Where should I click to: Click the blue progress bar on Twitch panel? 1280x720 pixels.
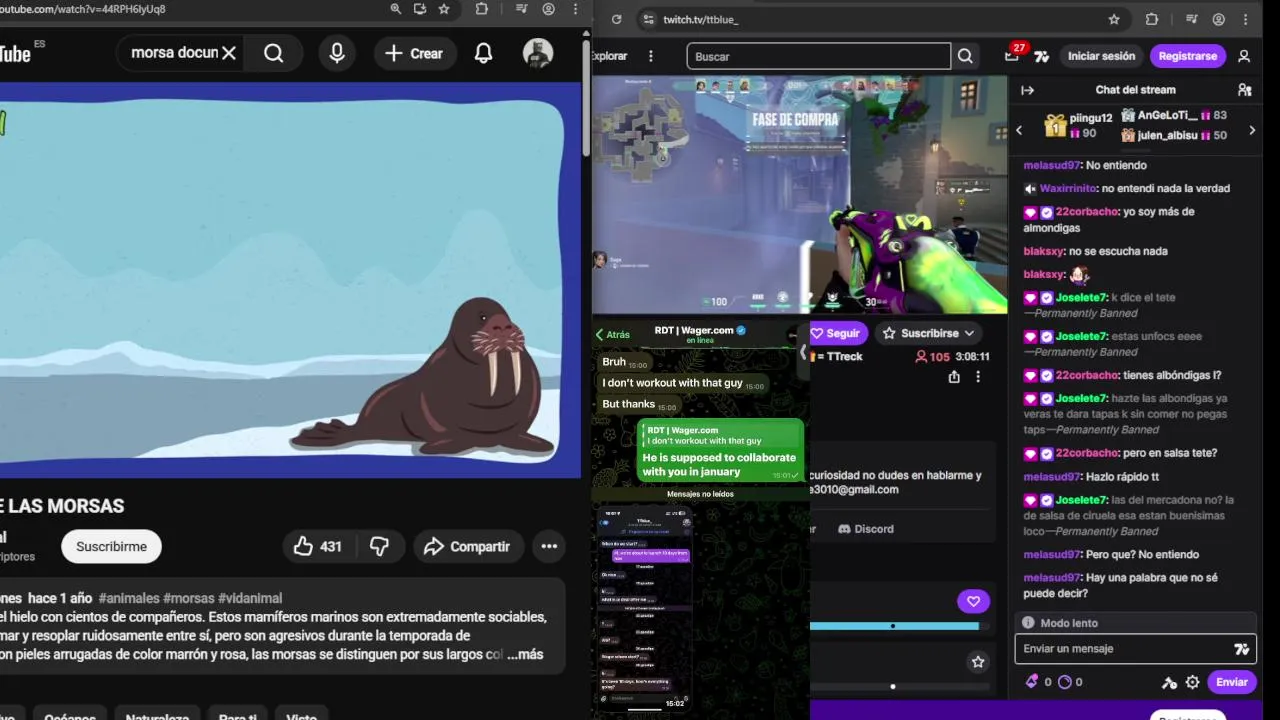tap(894, 626)
